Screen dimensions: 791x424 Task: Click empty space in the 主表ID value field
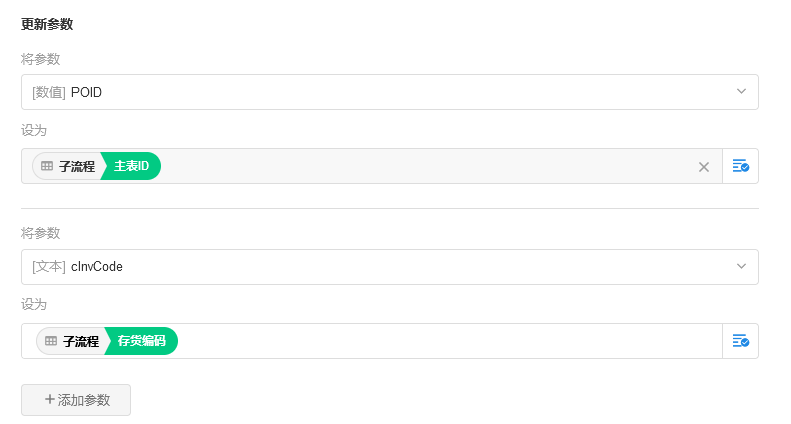(420, 167)
